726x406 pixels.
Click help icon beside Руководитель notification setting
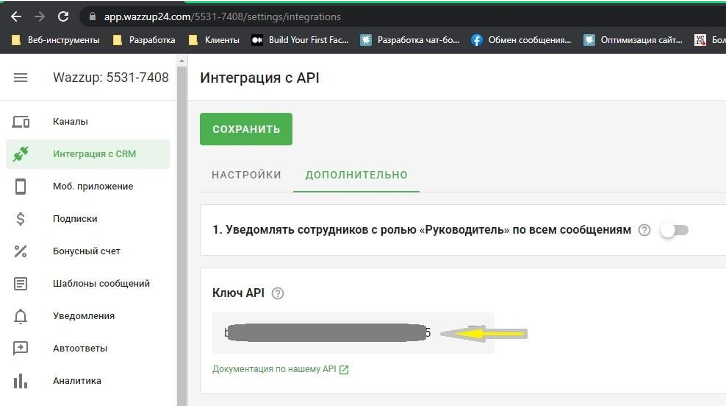coord(645,230)
